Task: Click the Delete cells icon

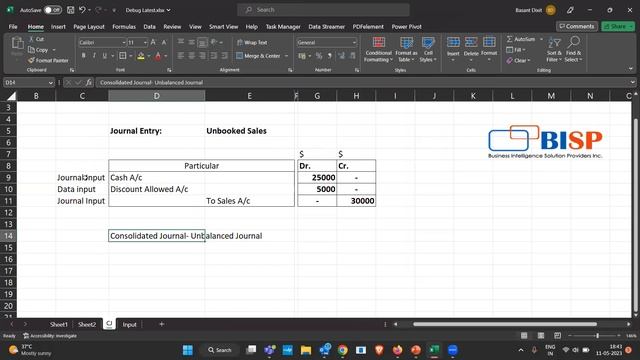Action: (471, 42)
